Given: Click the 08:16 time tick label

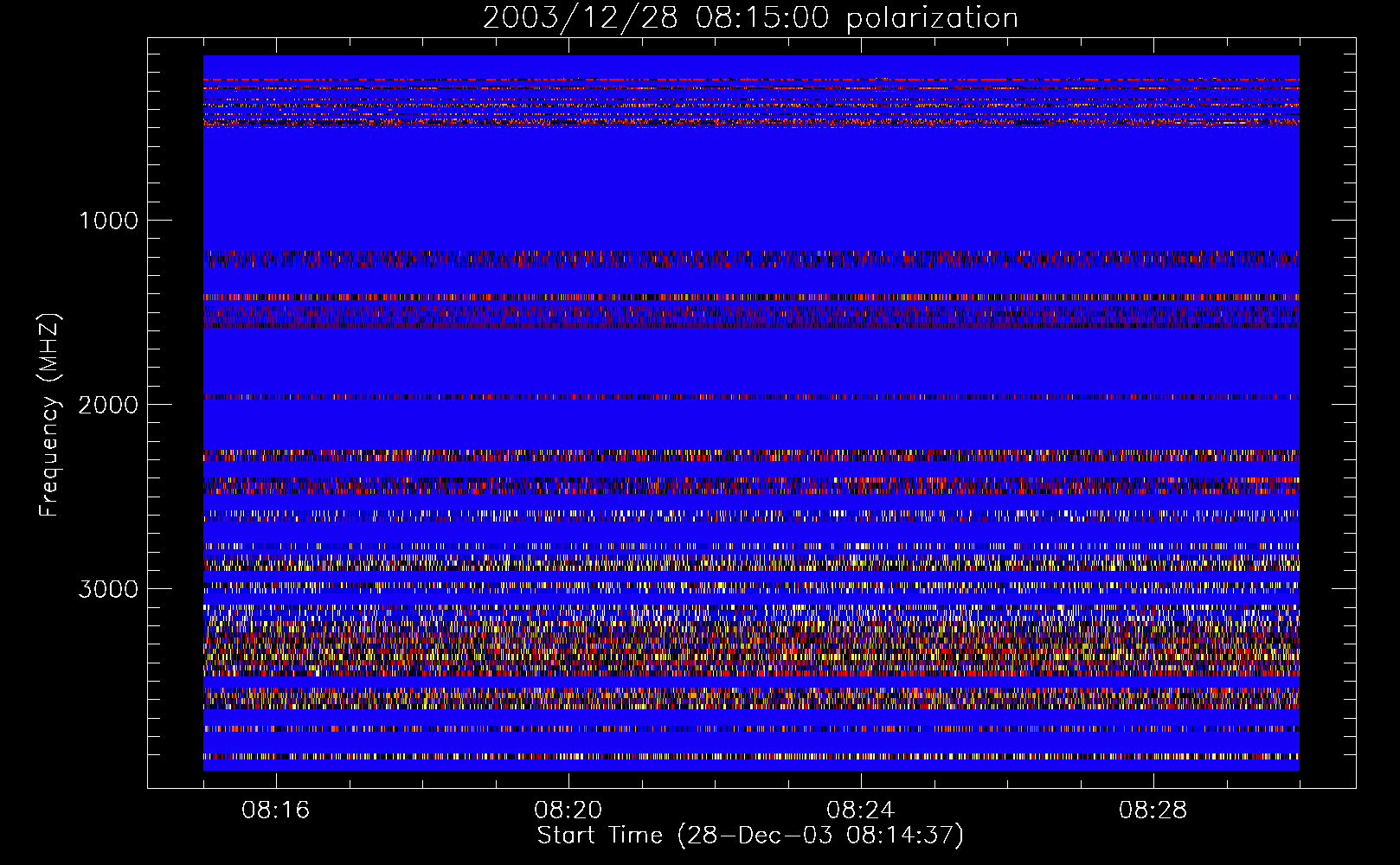Looking at the screenshot, I should point(276,811).
